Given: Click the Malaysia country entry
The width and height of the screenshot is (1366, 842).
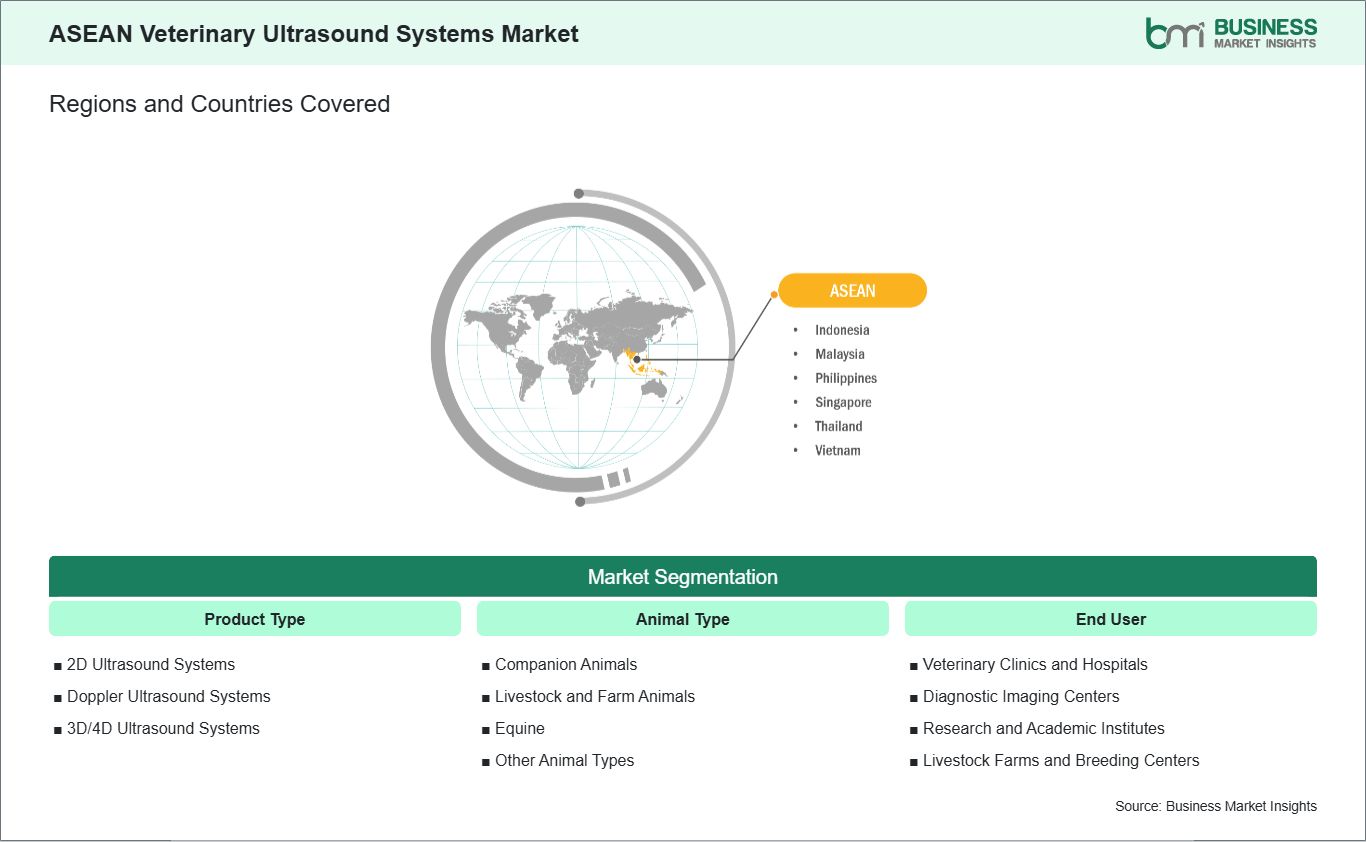Looking at the screenshot, I should click(x=840, y=354).
